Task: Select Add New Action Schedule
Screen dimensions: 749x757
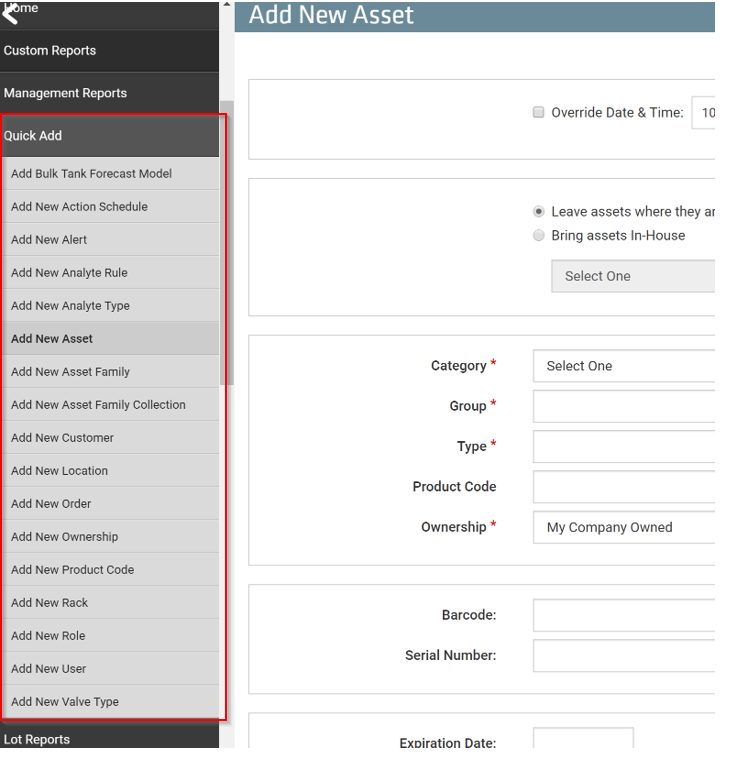Action: coord(111,207)
